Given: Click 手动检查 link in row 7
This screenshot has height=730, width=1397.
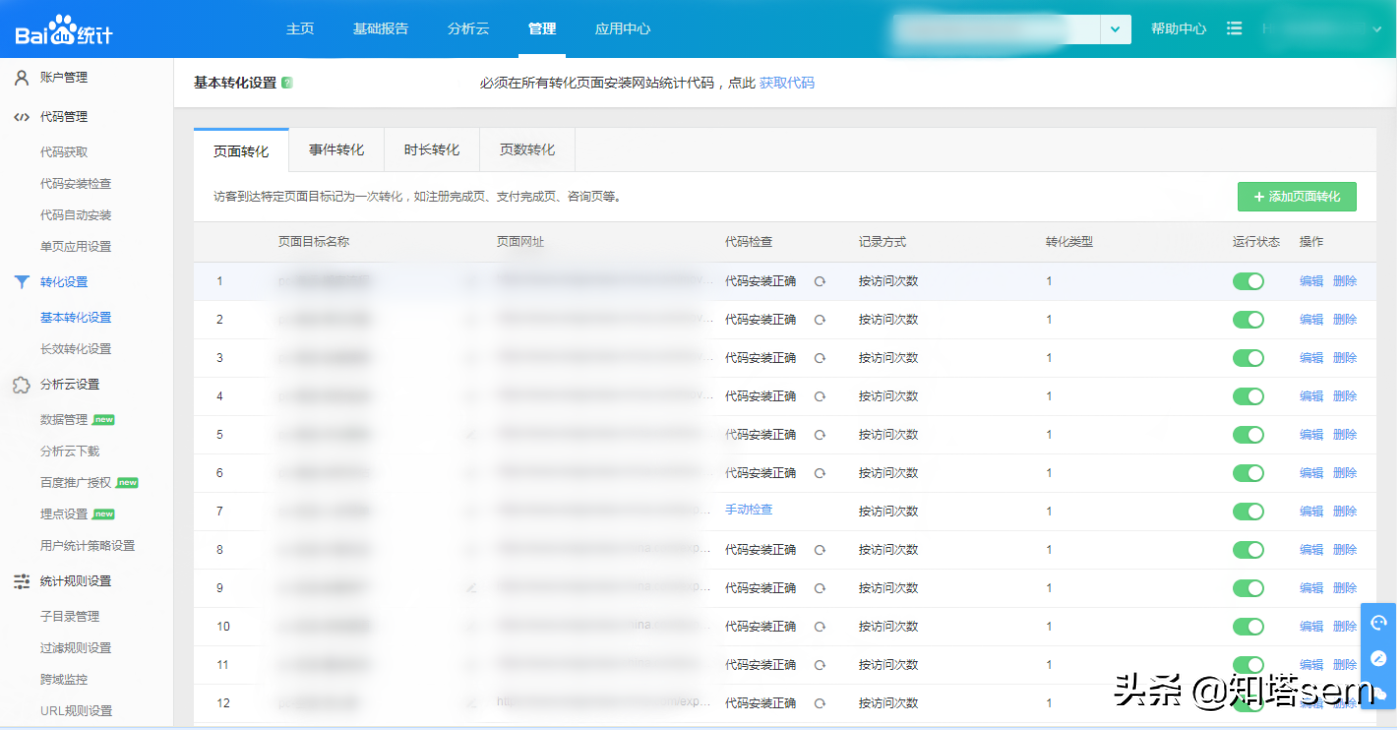Looking at the screenshot, I should click(749, 510).
